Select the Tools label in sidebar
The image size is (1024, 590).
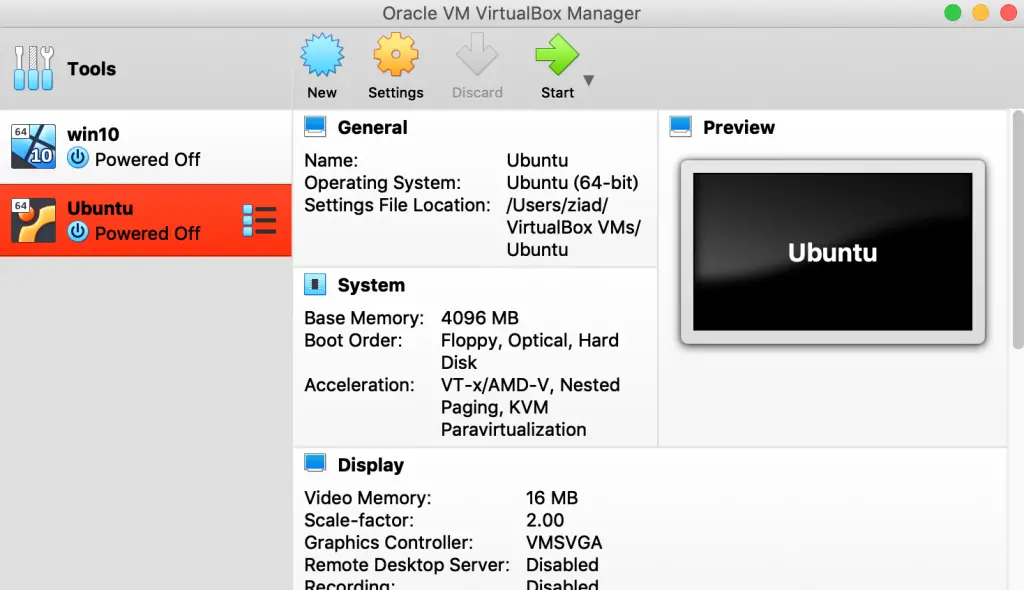[91, 69]
